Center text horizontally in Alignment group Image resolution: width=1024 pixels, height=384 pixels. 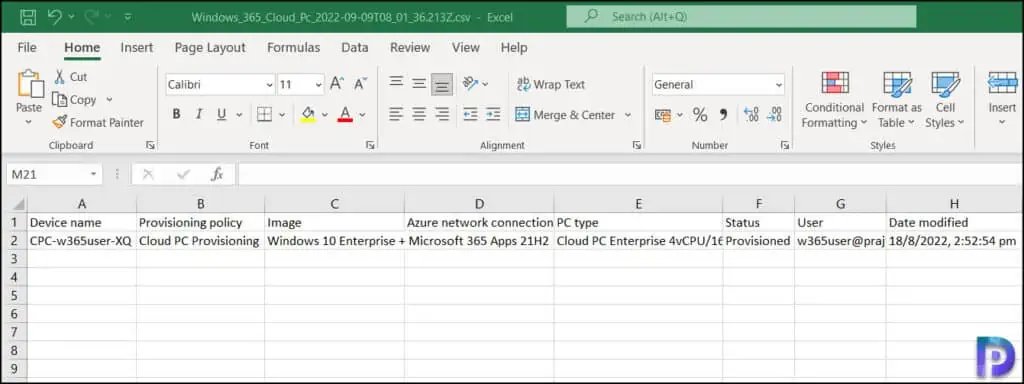(x=419, y=114)
